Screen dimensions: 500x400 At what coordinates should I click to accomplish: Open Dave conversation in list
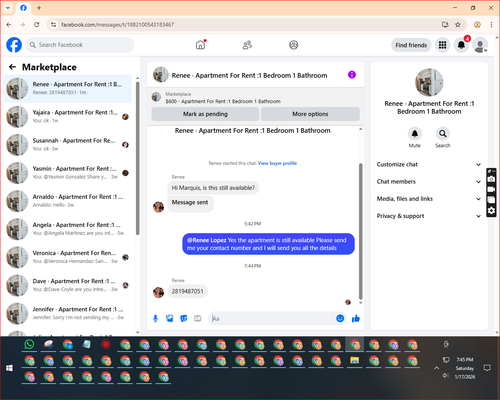[67, 285]
